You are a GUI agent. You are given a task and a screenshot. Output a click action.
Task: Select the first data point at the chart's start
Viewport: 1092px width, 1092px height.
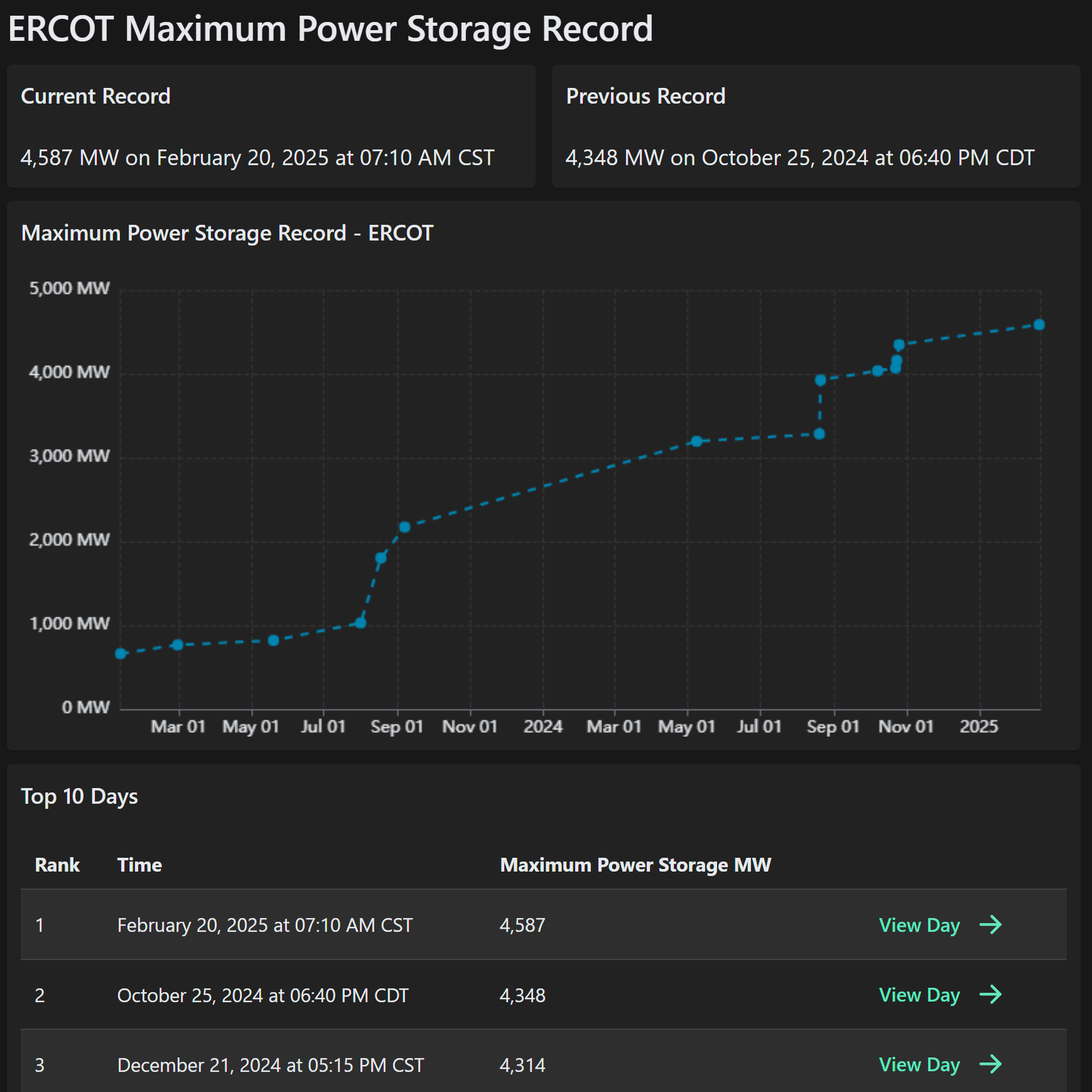pyautogui.click(x=121, y=654)
